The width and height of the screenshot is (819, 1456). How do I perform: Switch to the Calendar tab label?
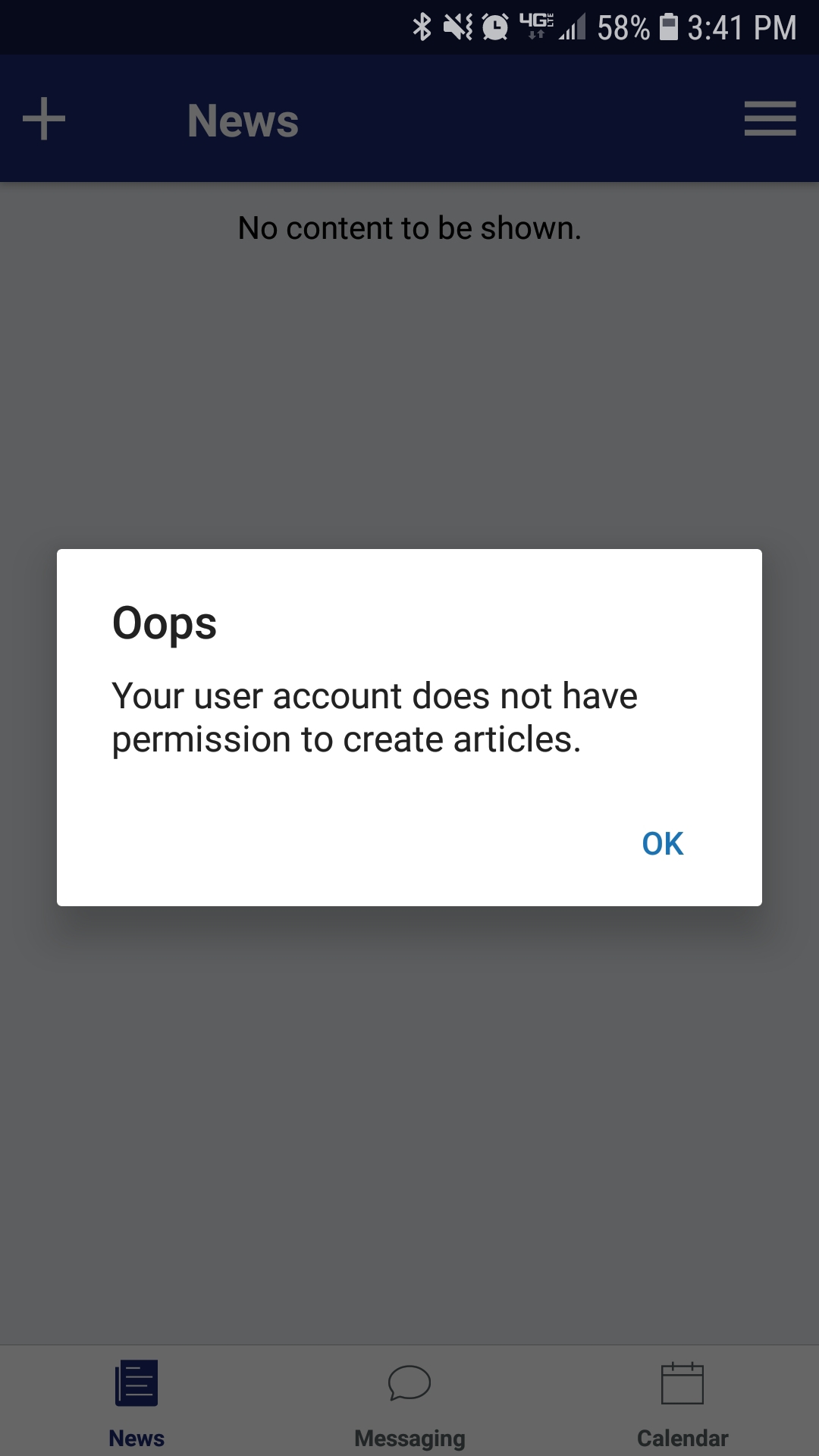tap(682, 1438)
